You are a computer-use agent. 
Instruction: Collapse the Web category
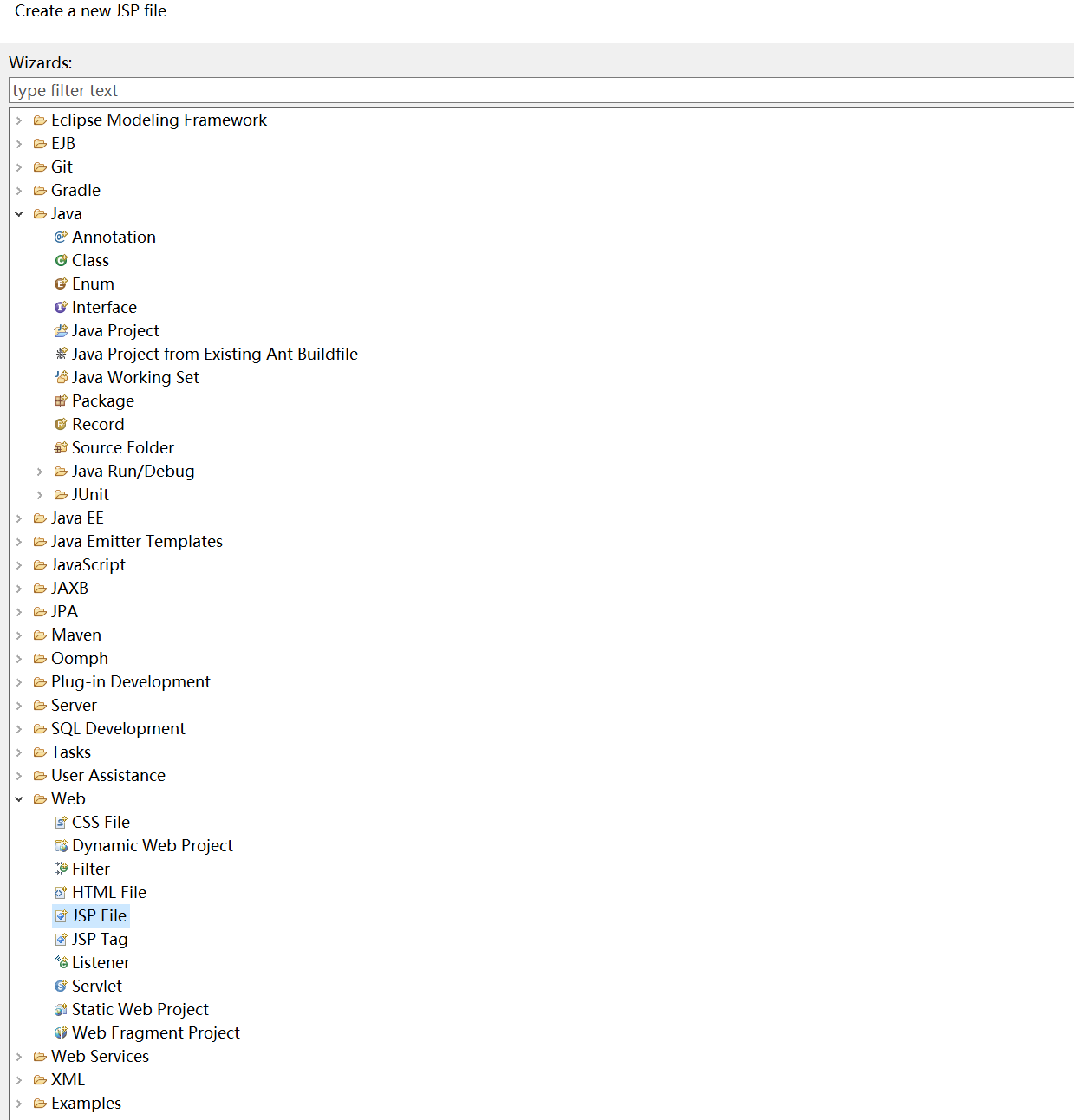[x=19, y=799]
